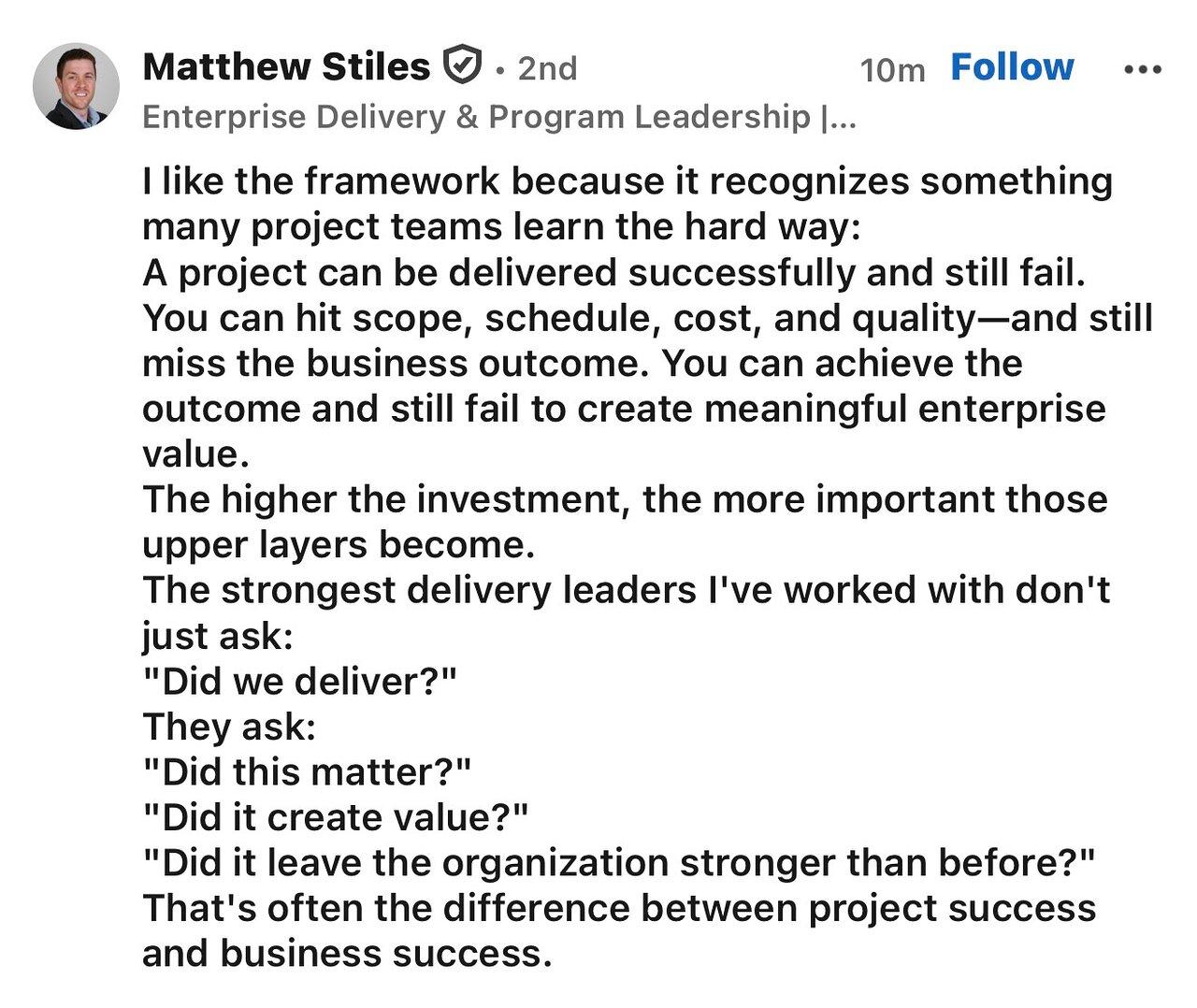This screenshot has width=1197, height=1008.
Task: Follow Matthew Stiles
Action: tap(1012, 67)
